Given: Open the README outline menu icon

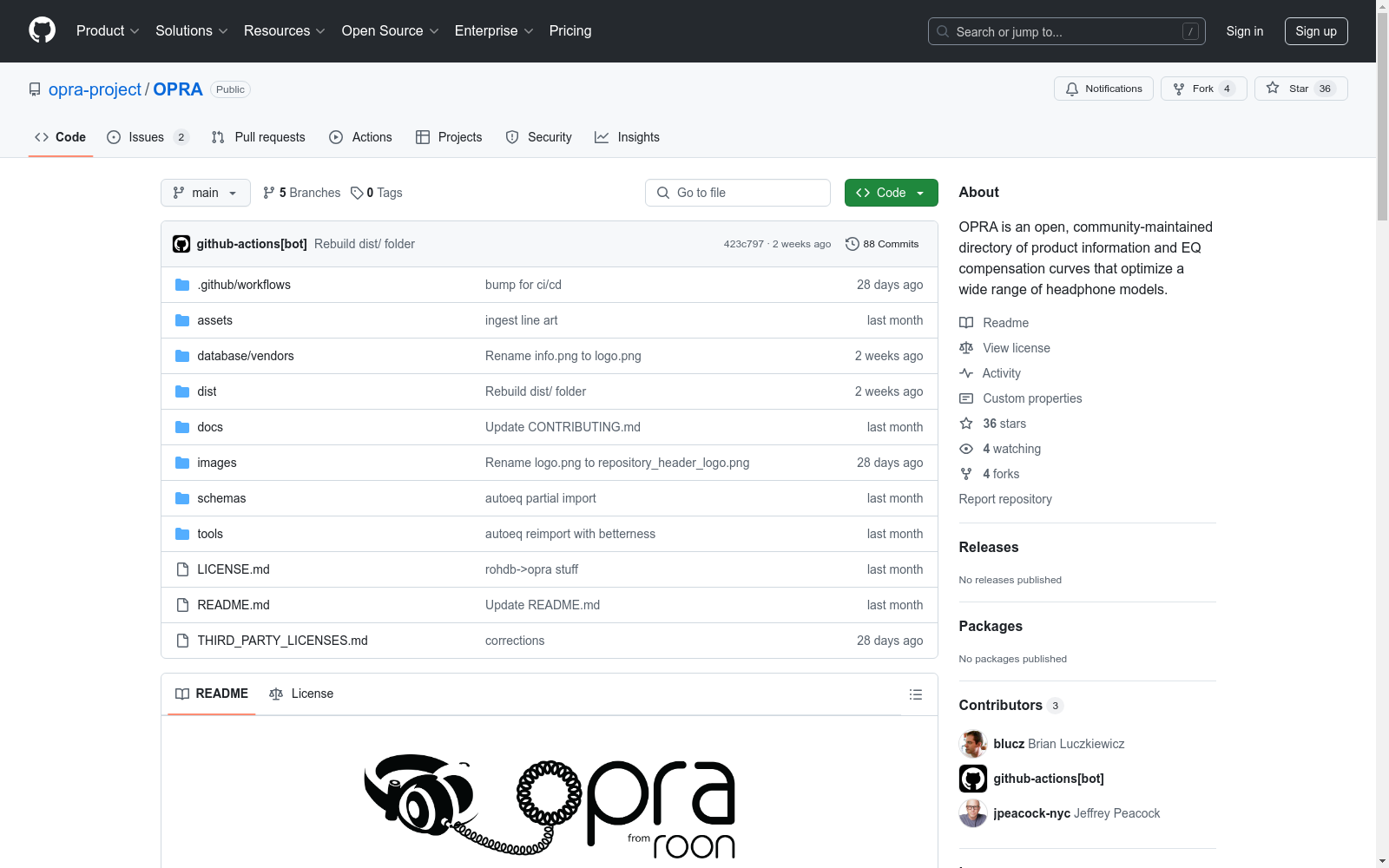Looking at the screenshot, I should coord(915,694).
